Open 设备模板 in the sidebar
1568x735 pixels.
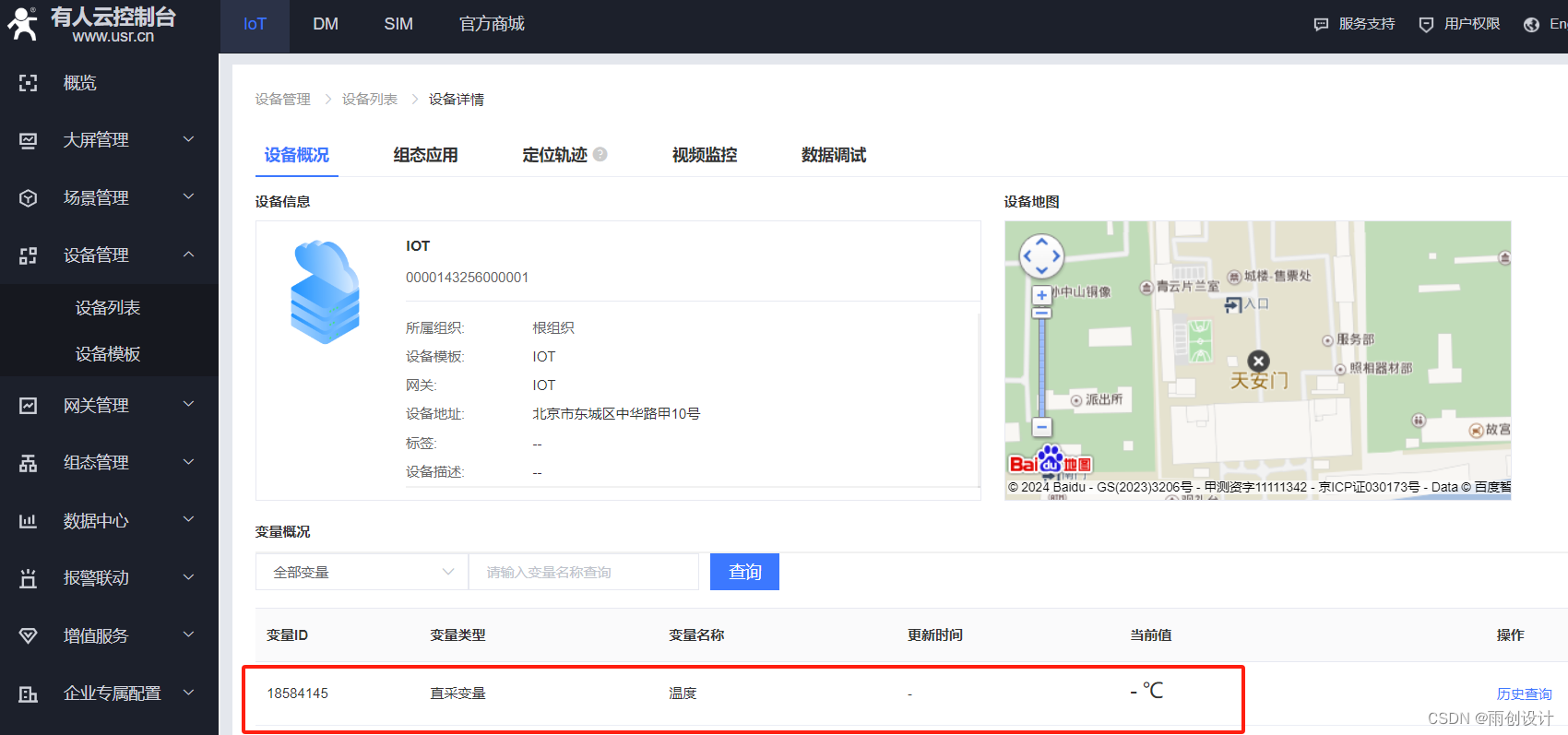point(109,354)
